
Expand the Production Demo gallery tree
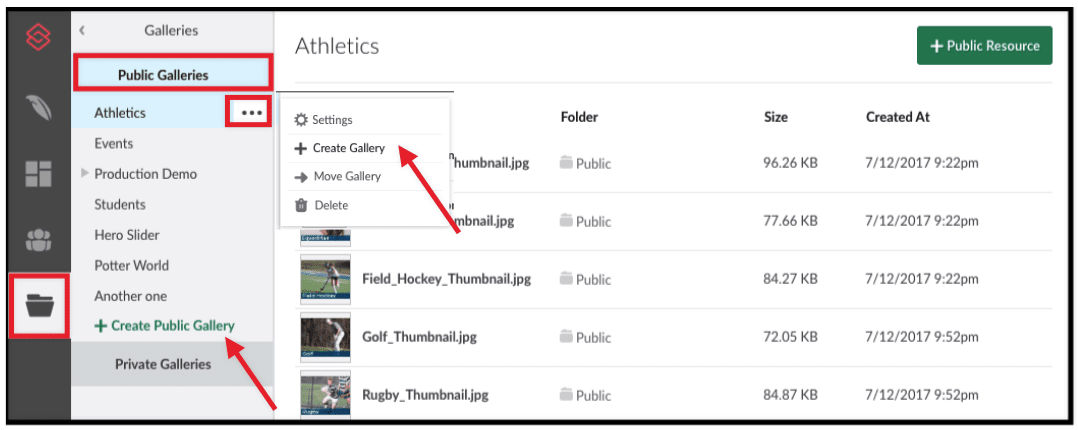(85, 174)
